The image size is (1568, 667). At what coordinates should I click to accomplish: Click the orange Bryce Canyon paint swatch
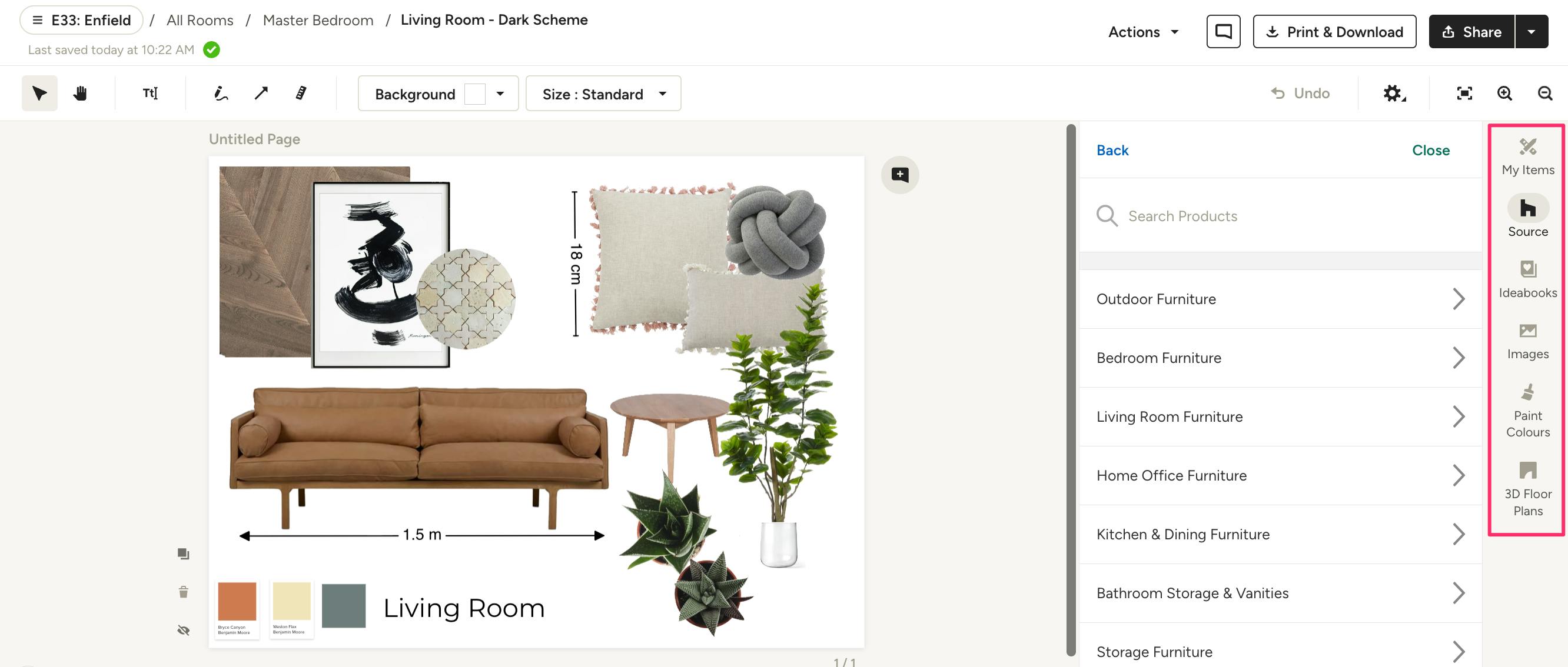coord(237,601)
